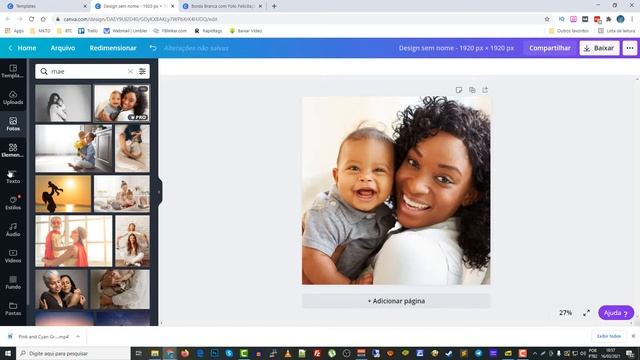Open the 'Webmail | Umbler' bookmark
The image size is (640, 360).
pyautogui.click(x=125, y=31)
